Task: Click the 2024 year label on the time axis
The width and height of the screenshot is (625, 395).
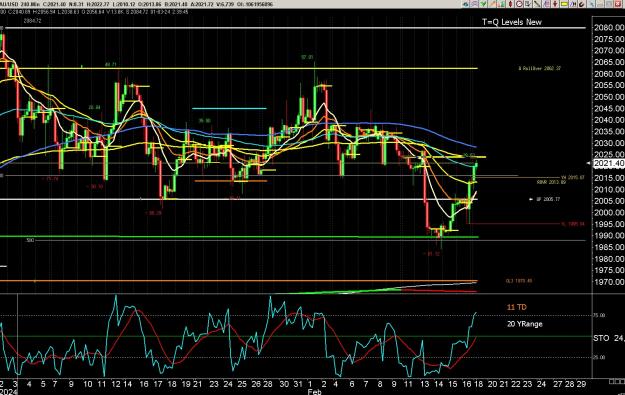Action: point(8,392)
